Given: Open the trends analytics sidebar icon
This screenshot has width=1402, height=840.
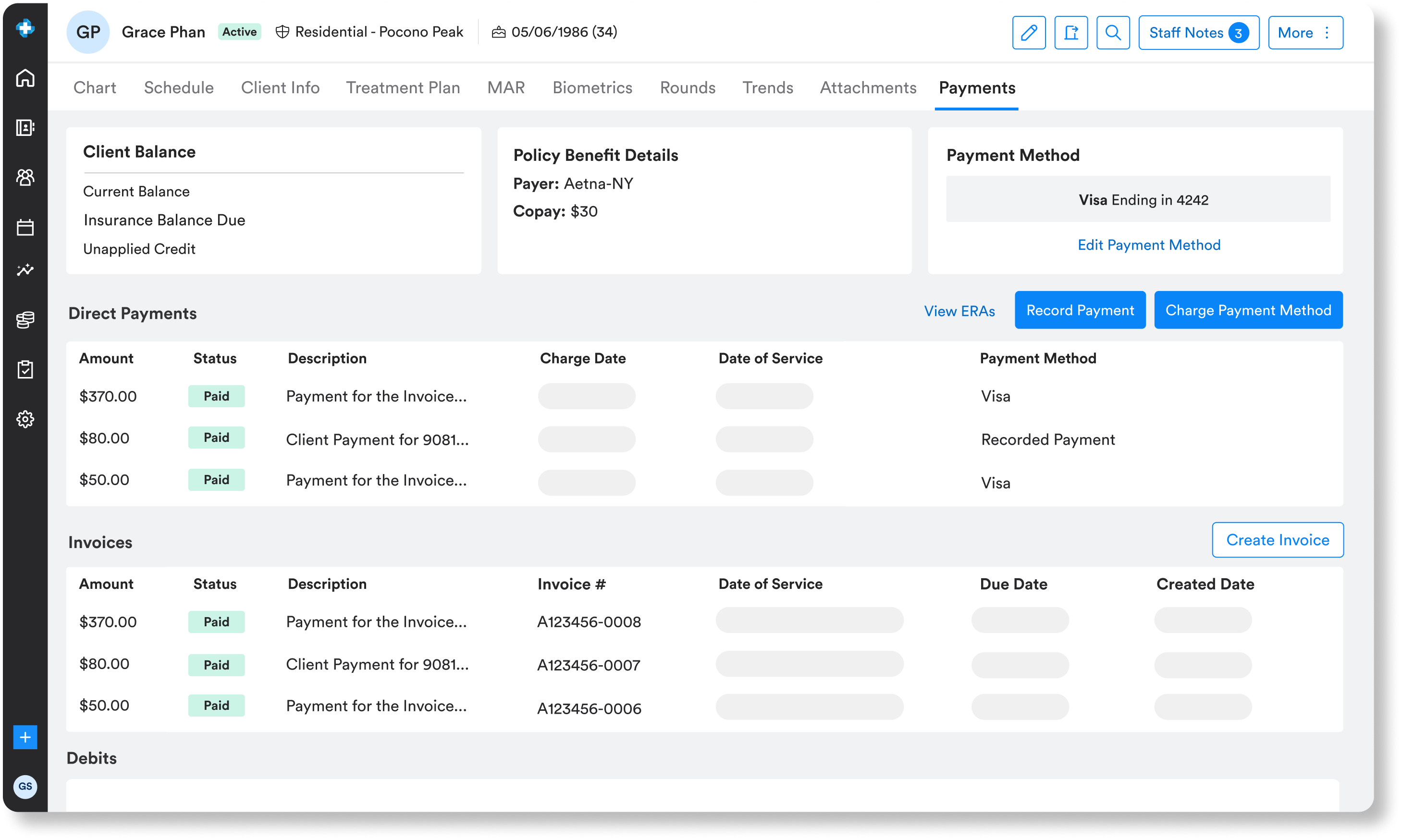Looking at the screenshot, I should 25,270.
